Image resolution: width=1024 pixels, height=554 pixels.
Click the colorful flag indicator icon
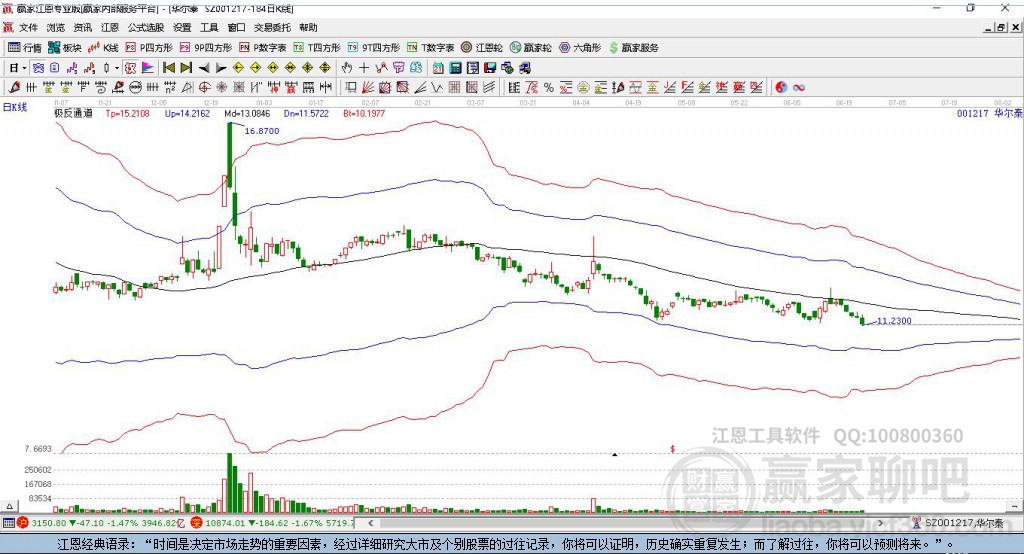148,68
